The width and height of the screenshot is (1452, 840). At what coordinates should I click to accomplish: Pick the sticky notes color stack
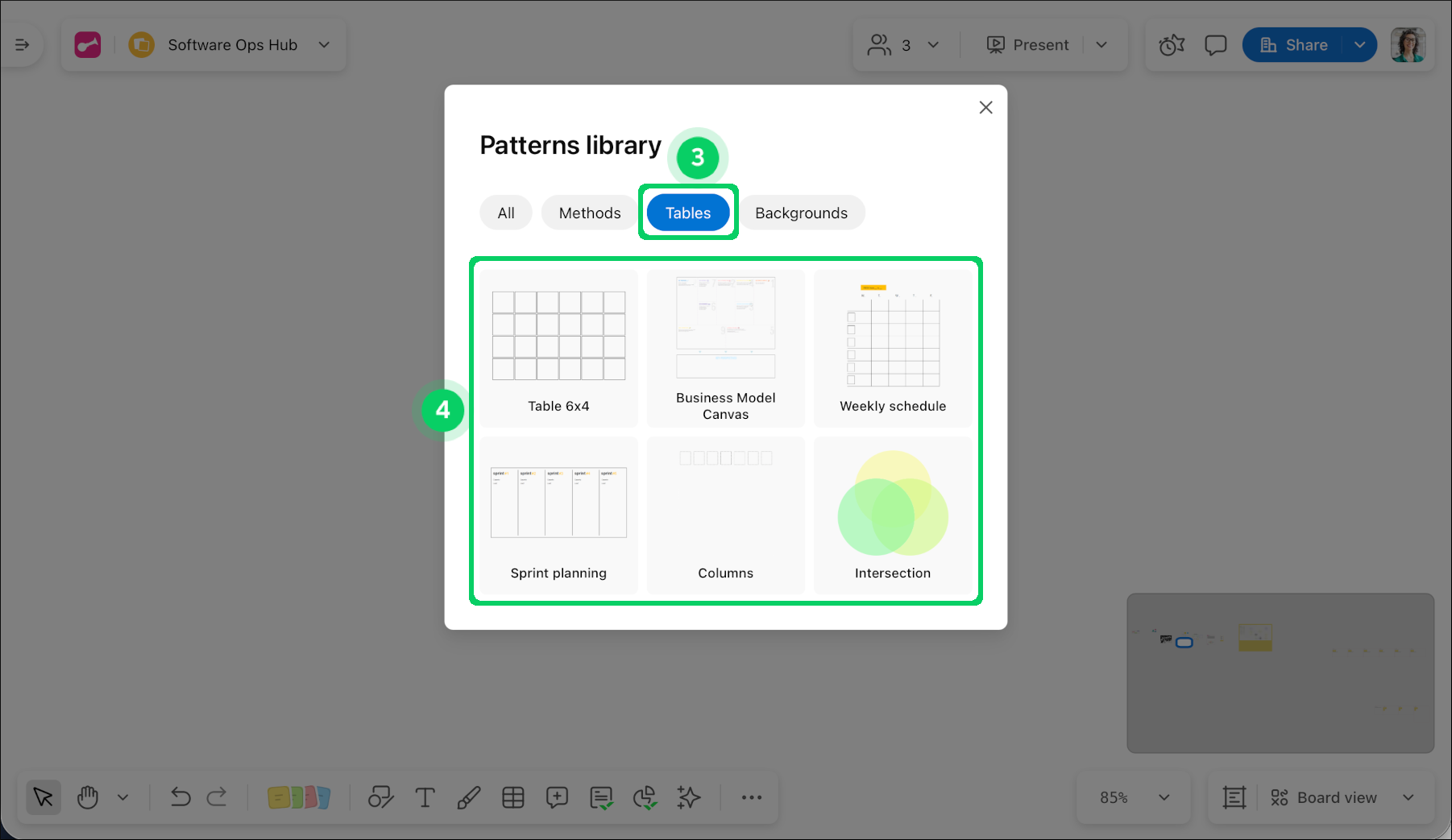point(299,797)
